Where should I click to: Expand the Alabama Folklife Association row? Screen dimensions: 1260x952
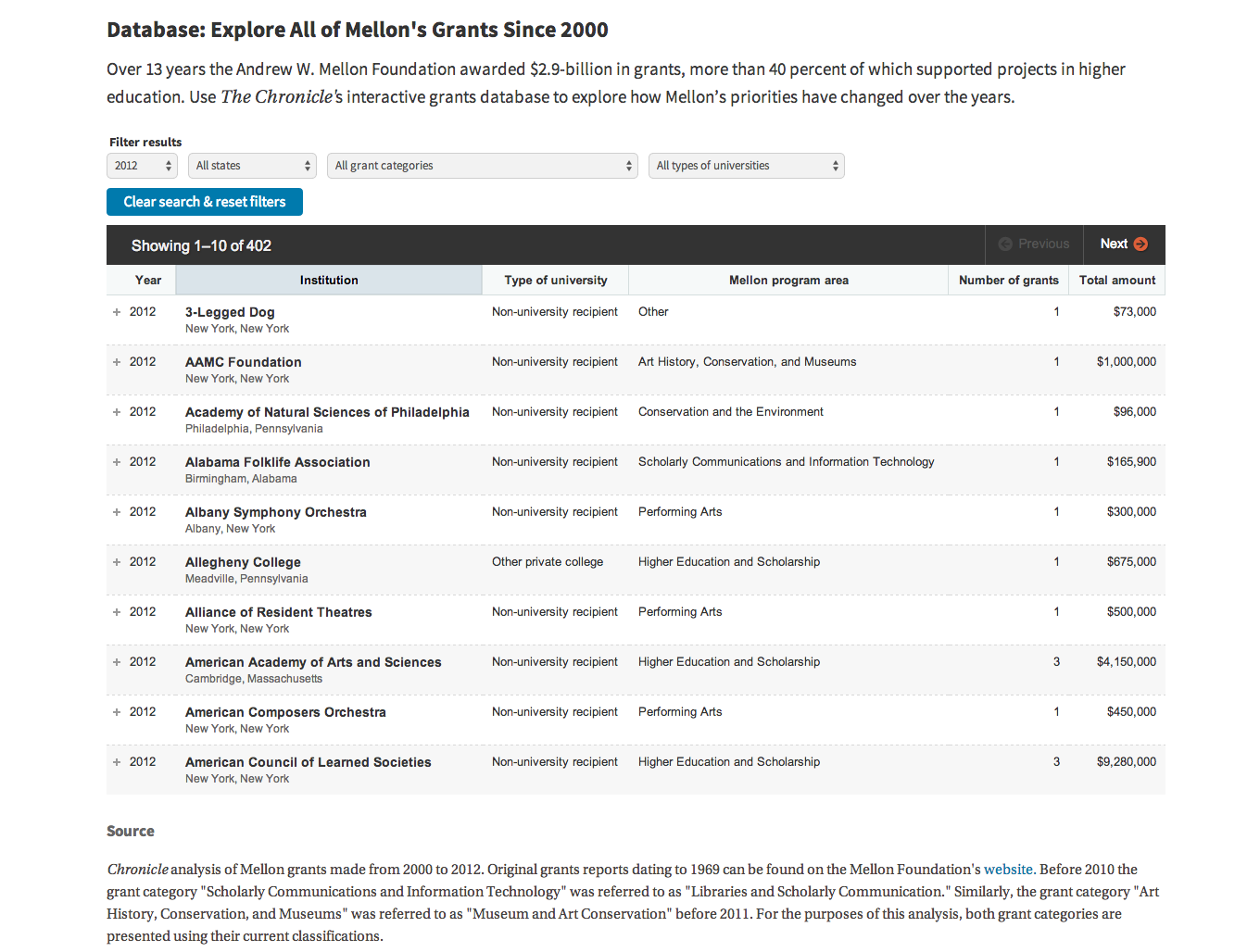click(x=117, y=462)
